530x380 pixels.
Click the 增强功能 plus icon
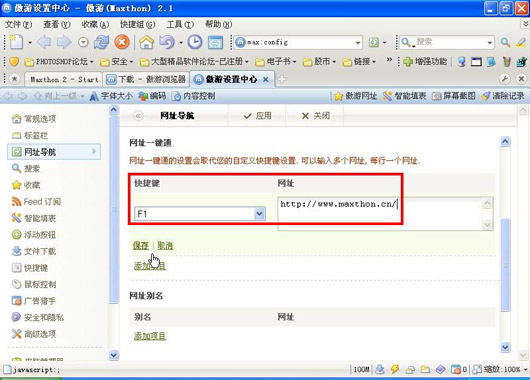click(408, 62)
